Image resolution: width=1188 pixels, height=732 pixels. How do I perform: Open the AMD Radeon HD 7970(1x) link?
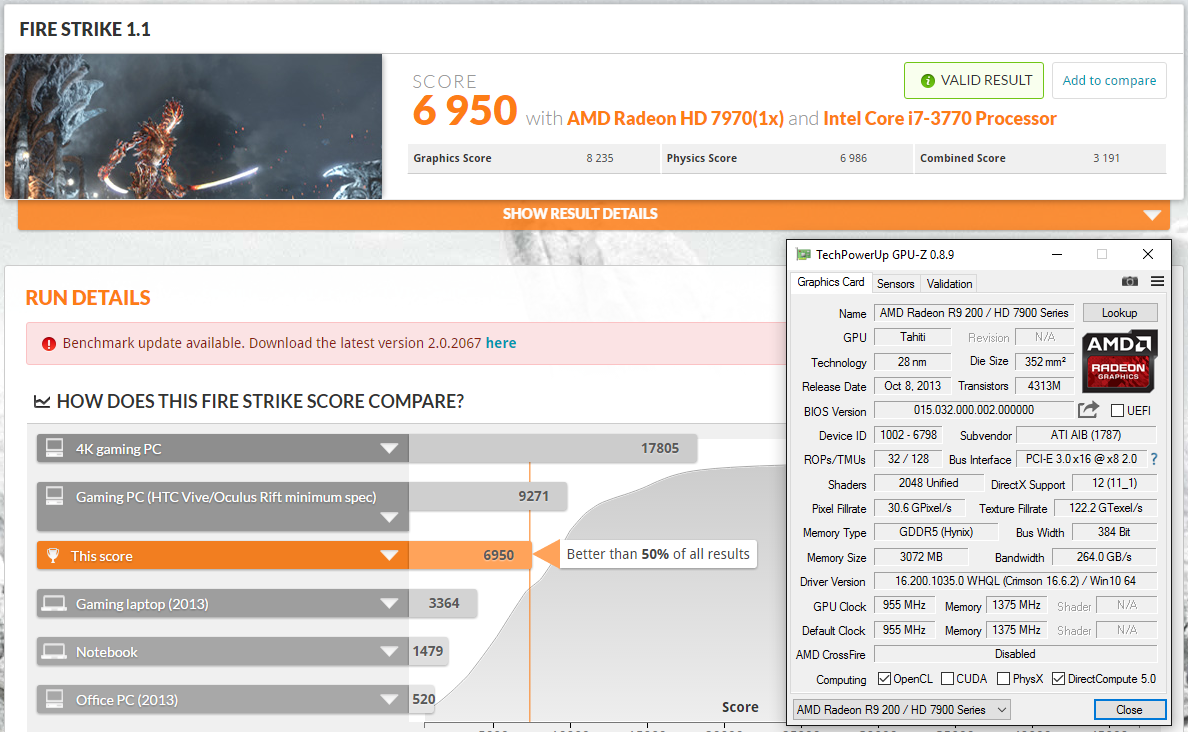coord(675,119)
